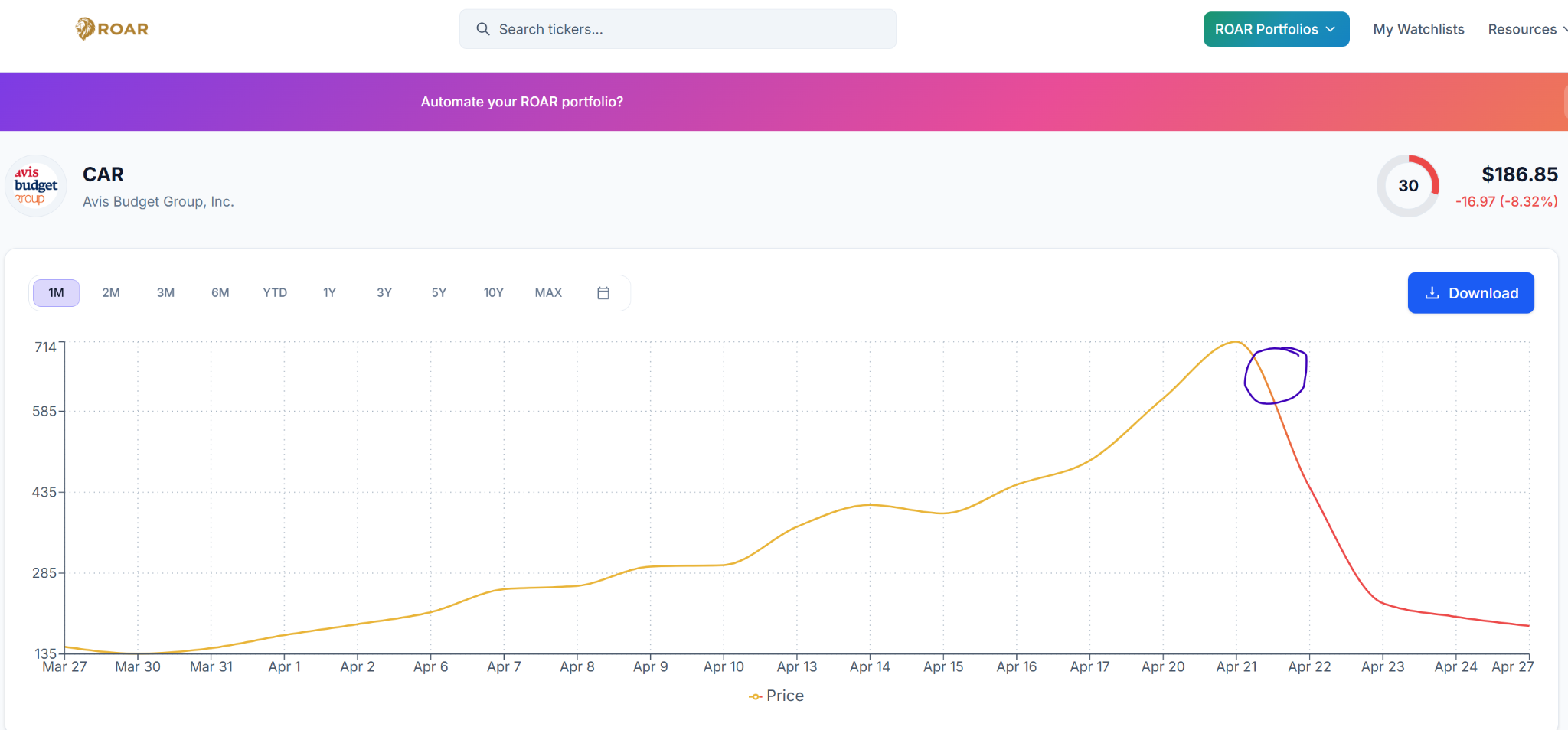Toggle the Price legend marker

[x=755, y=696]
